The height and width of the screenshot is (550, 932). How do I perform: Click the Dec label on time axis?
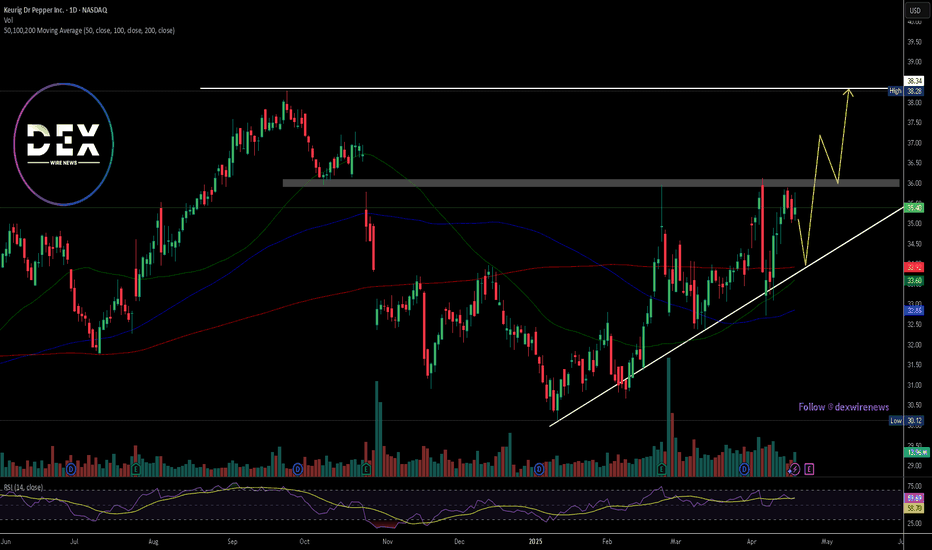point(459,542)
